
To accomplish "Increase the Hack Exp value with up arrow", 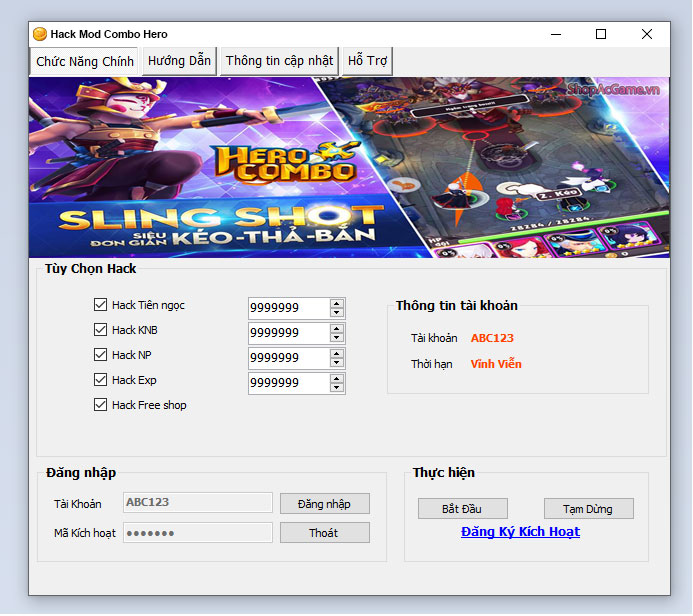I will pyautogui.click(x=337, y=379).
